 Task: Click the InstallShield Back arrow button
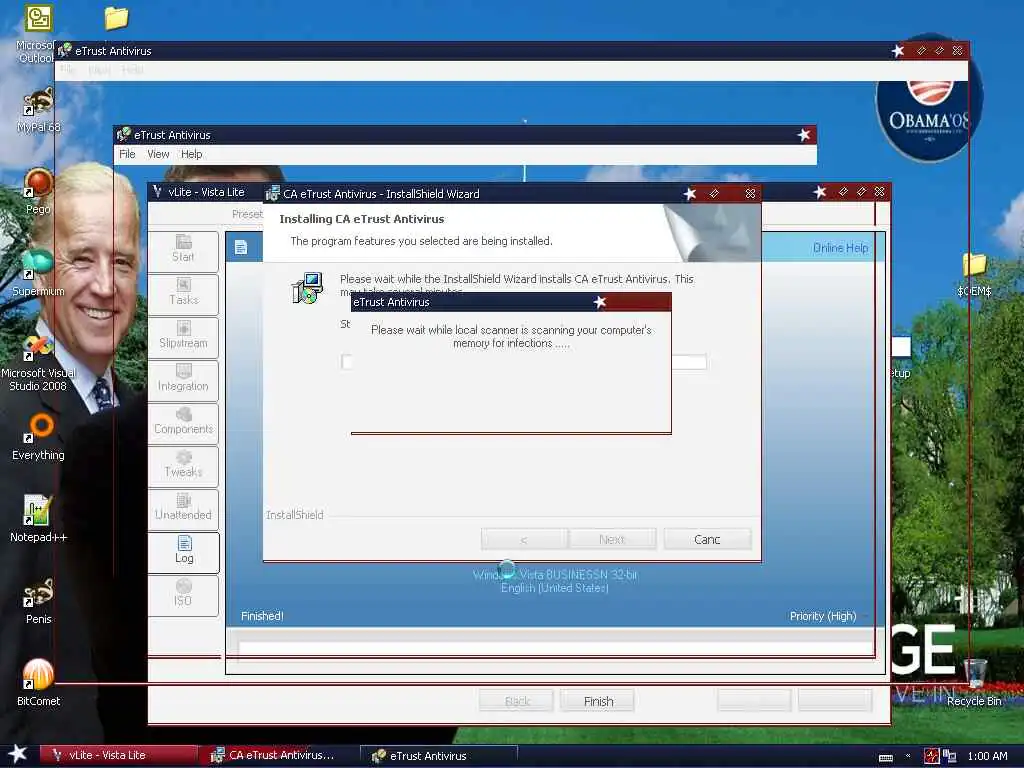click(524, 539)
